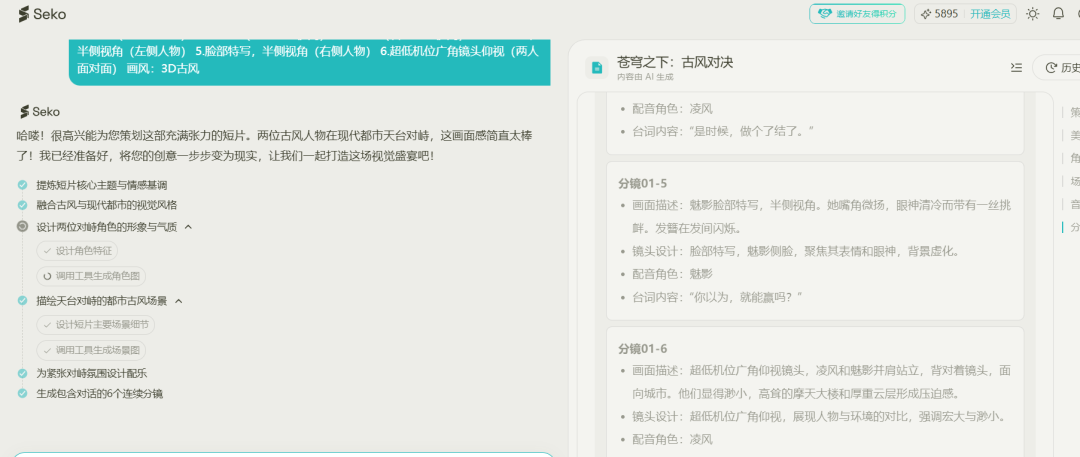
Task: Click the 配音角色：魅影 line
Action: coord(672,274)
